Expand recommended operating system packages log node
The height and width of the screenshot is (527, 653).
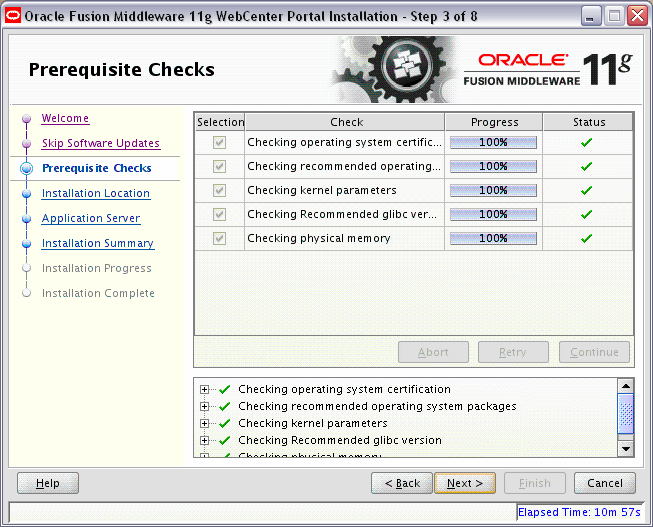(x=204, y=406)
